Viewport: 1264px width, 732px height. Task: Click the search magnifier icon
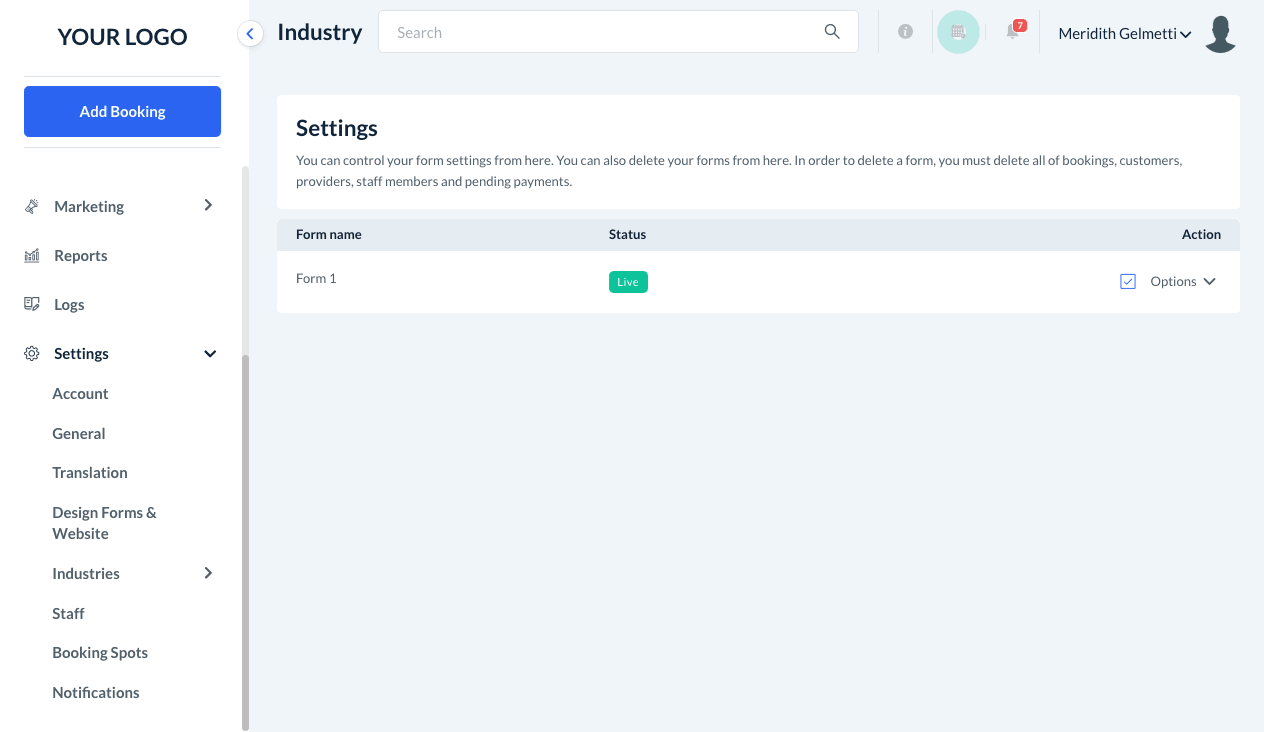point(832,32)
